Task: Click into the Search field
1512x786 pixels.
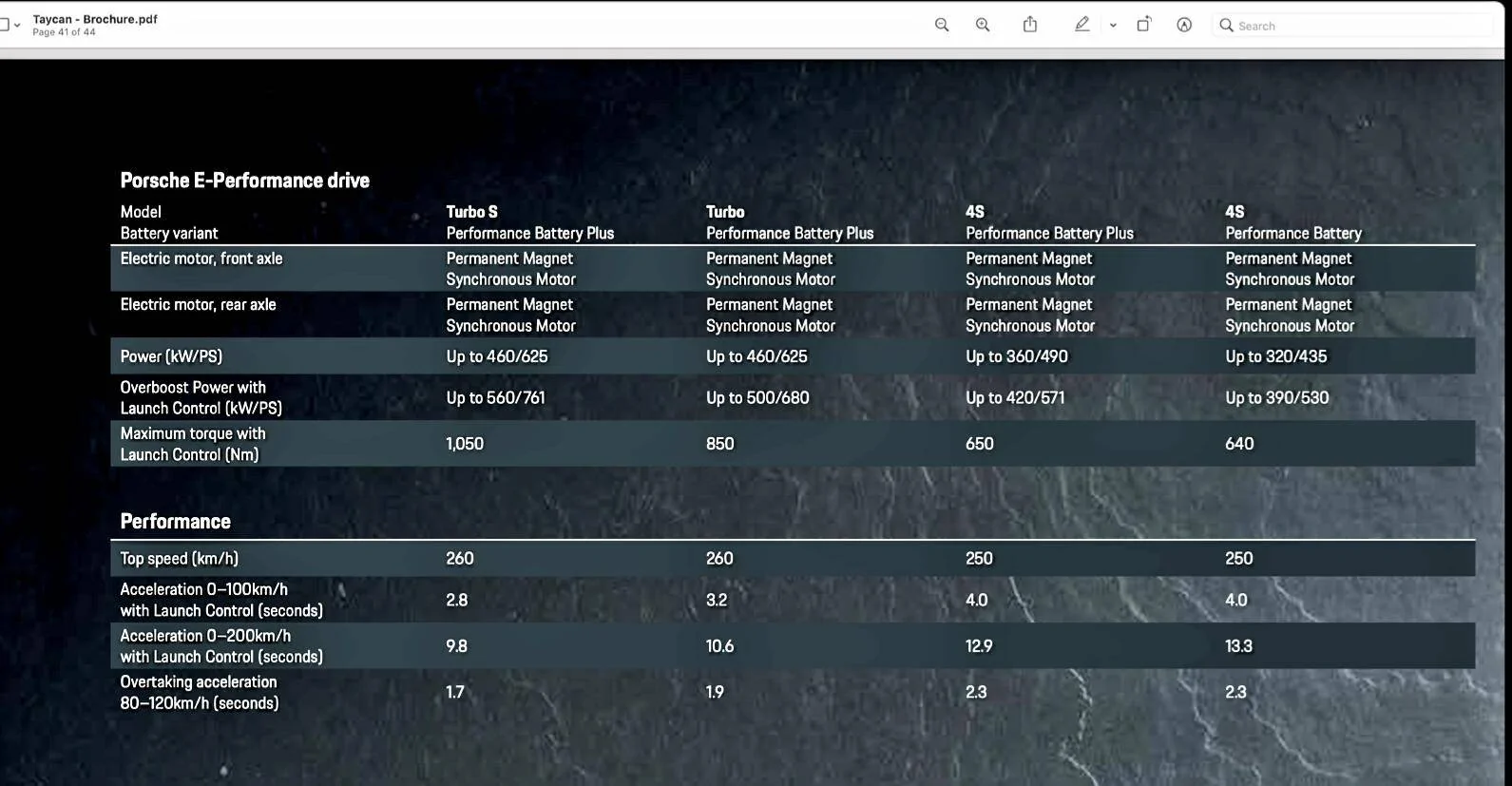Action: click(1353, 26)
